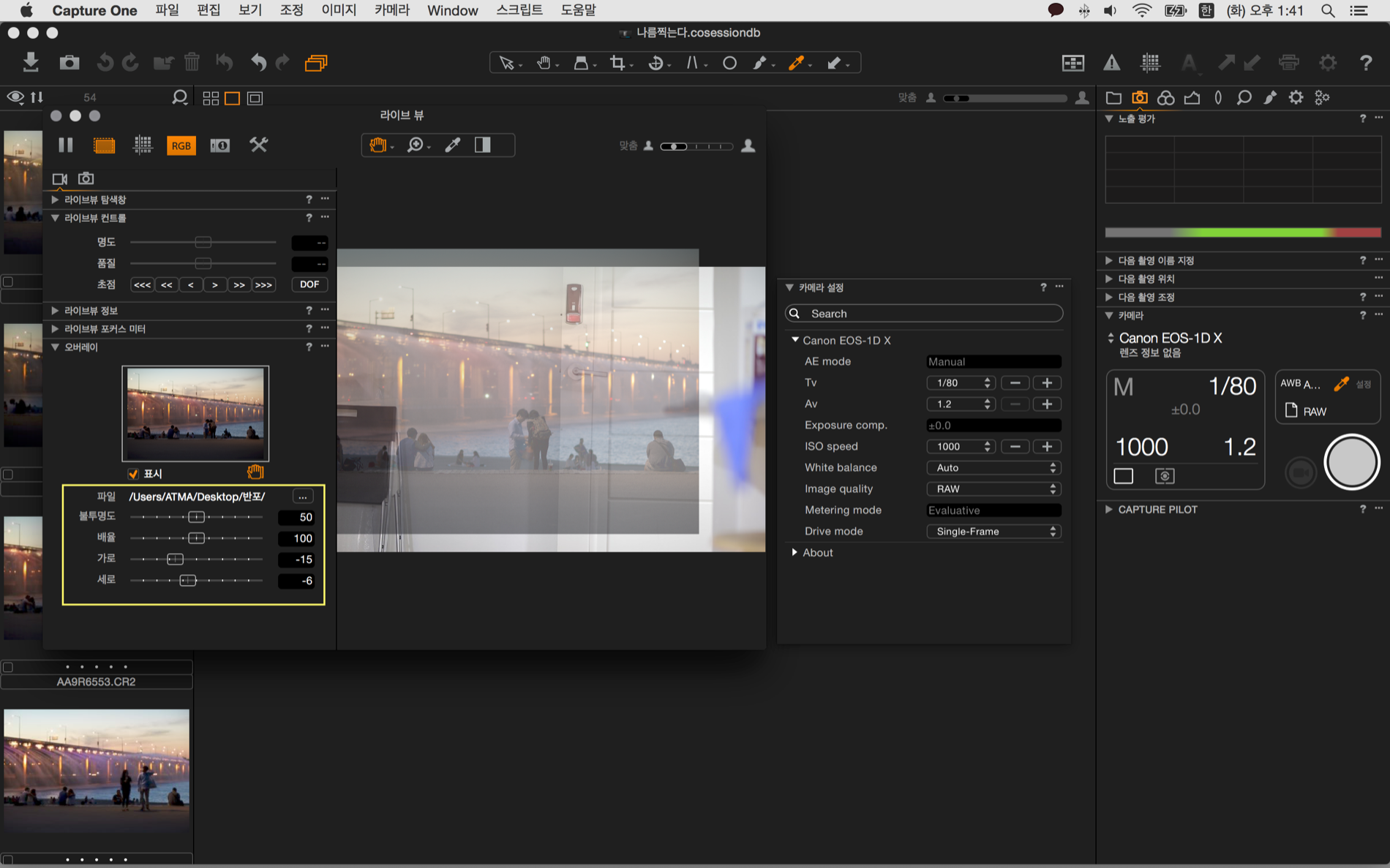1390x868 pixels.
Task: Toggle the overlay 표시 checkbox
Action: click(133, 474)
